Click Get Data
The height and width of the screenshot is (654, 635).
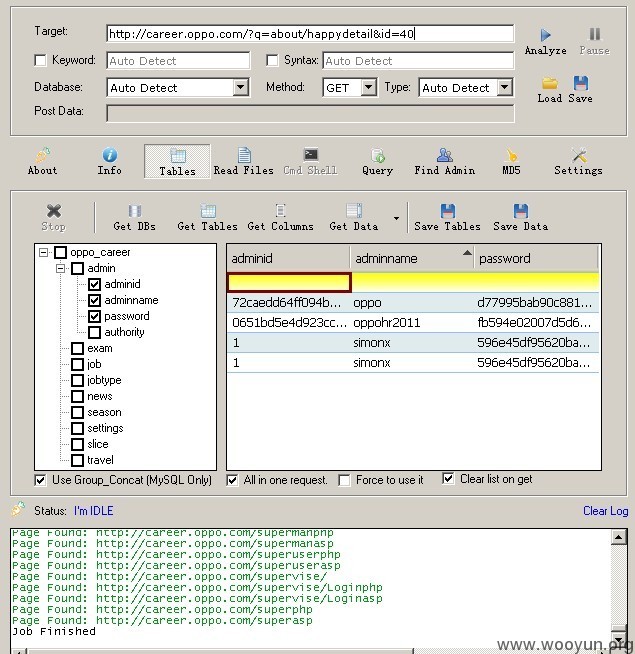click(x=354, y=217)
